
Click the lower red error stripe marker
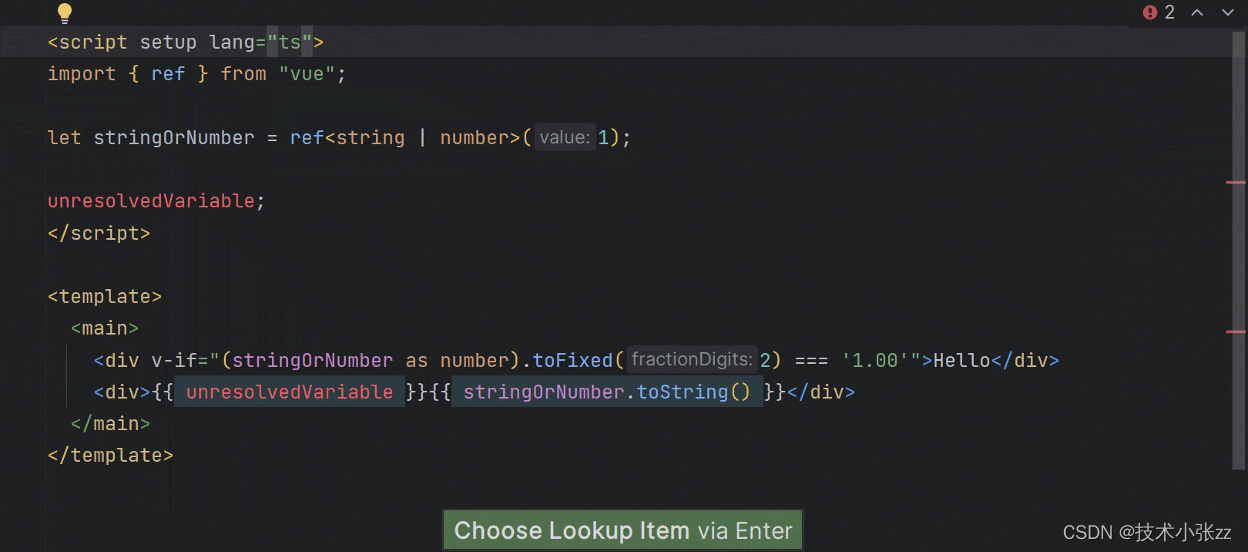(1236, 331)
